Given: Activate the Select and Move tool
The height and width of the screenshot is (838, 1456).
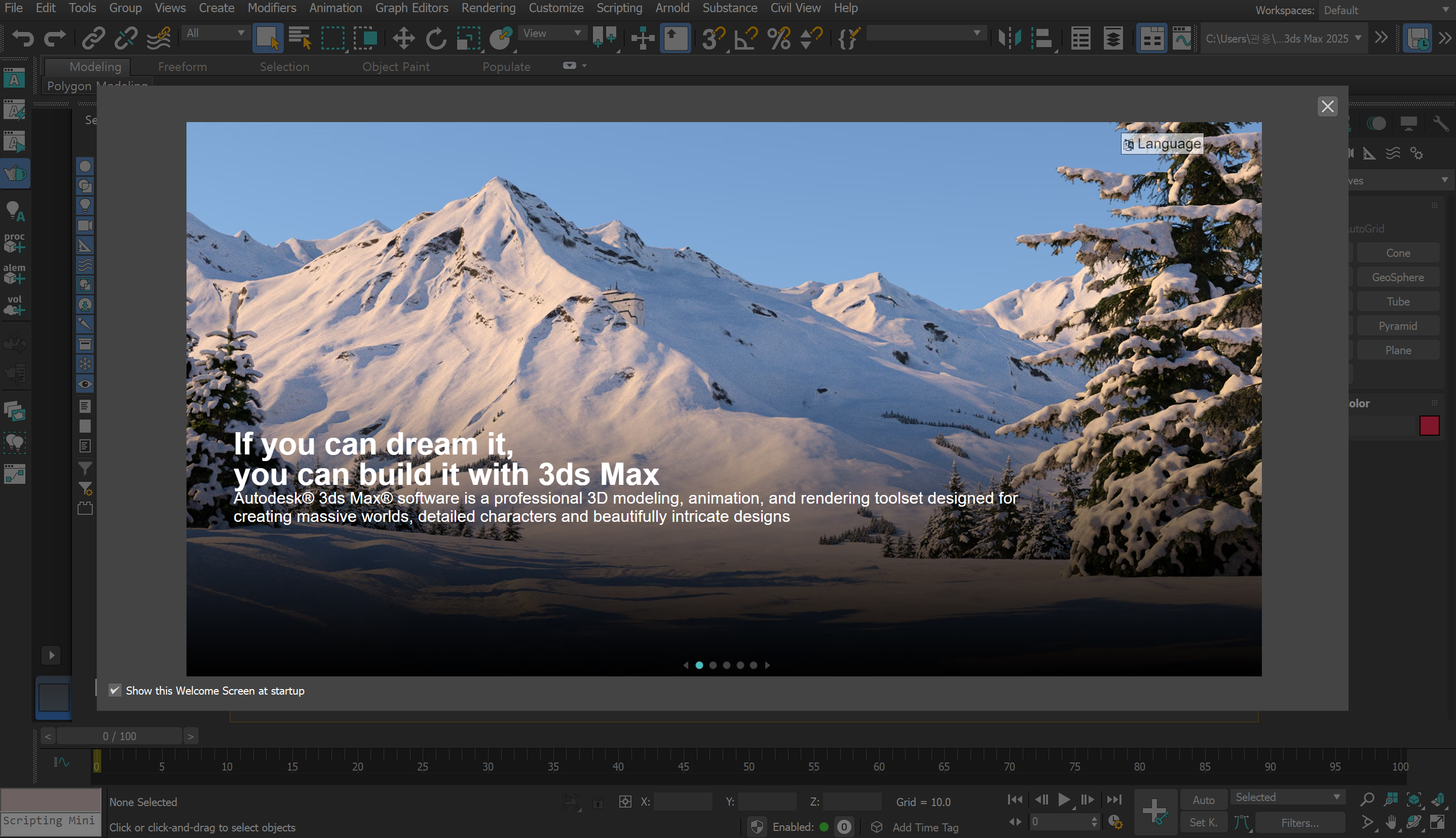Looking at the screenshot, I should click(403, 39).
